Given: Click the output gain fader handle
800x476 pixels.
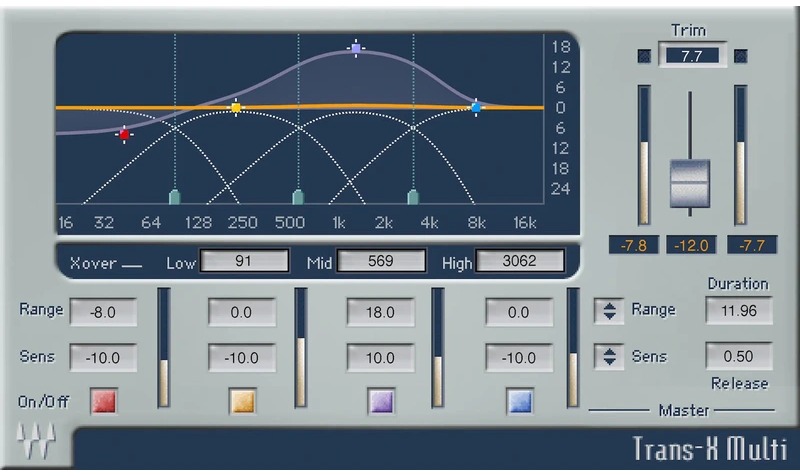Looking at the screenshot, I should point(690,183).
